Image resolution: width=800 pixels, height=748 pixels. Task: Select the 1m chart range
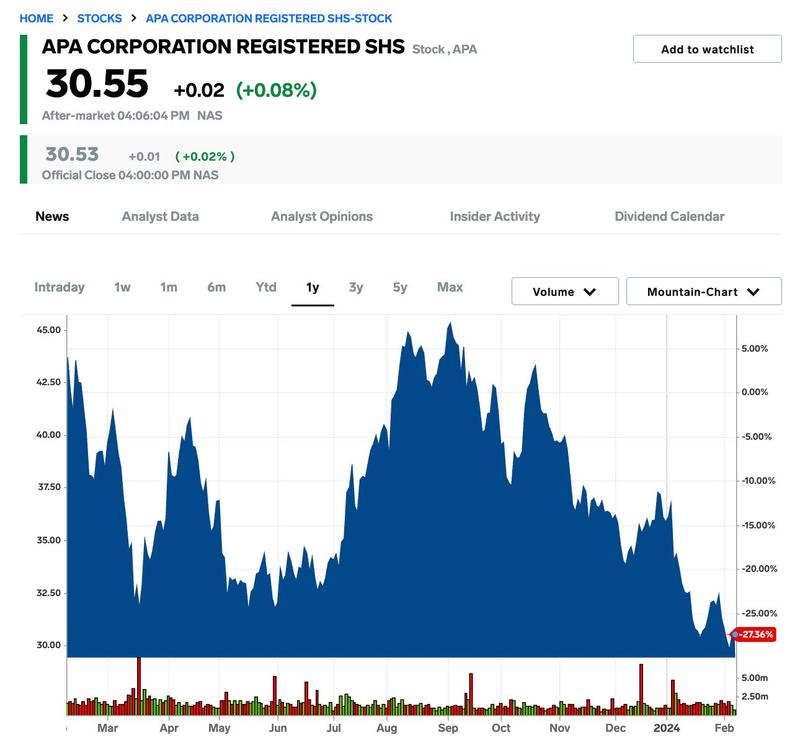tap(169, 287)
